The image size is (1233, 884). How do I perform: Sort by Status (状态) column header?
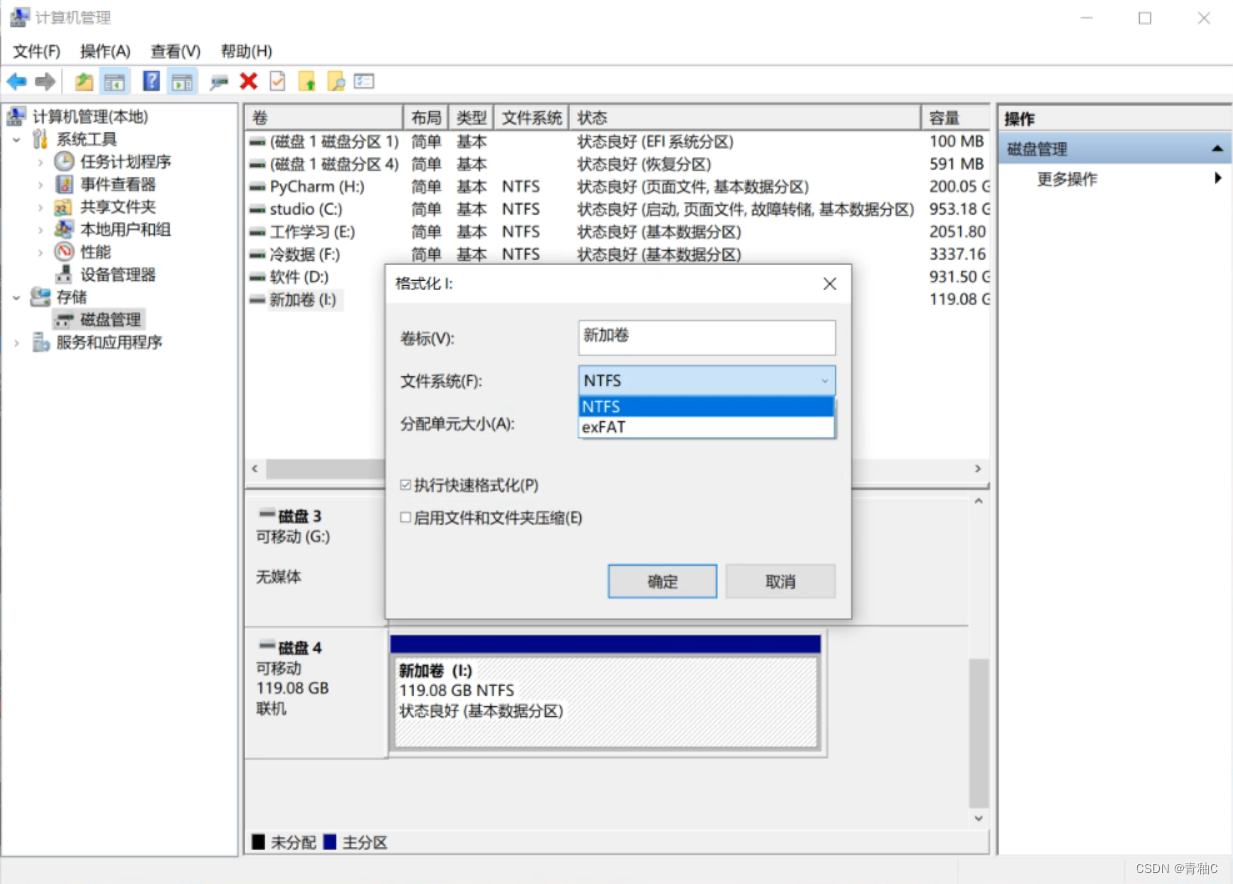(745, 117)
